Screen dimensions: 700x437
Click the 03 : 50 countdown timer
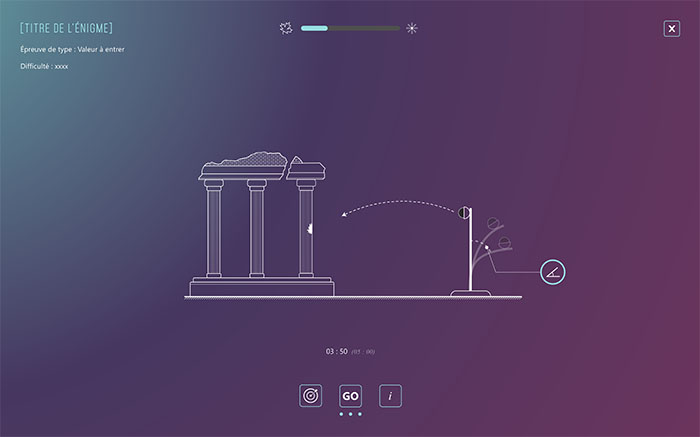point(336,352)
